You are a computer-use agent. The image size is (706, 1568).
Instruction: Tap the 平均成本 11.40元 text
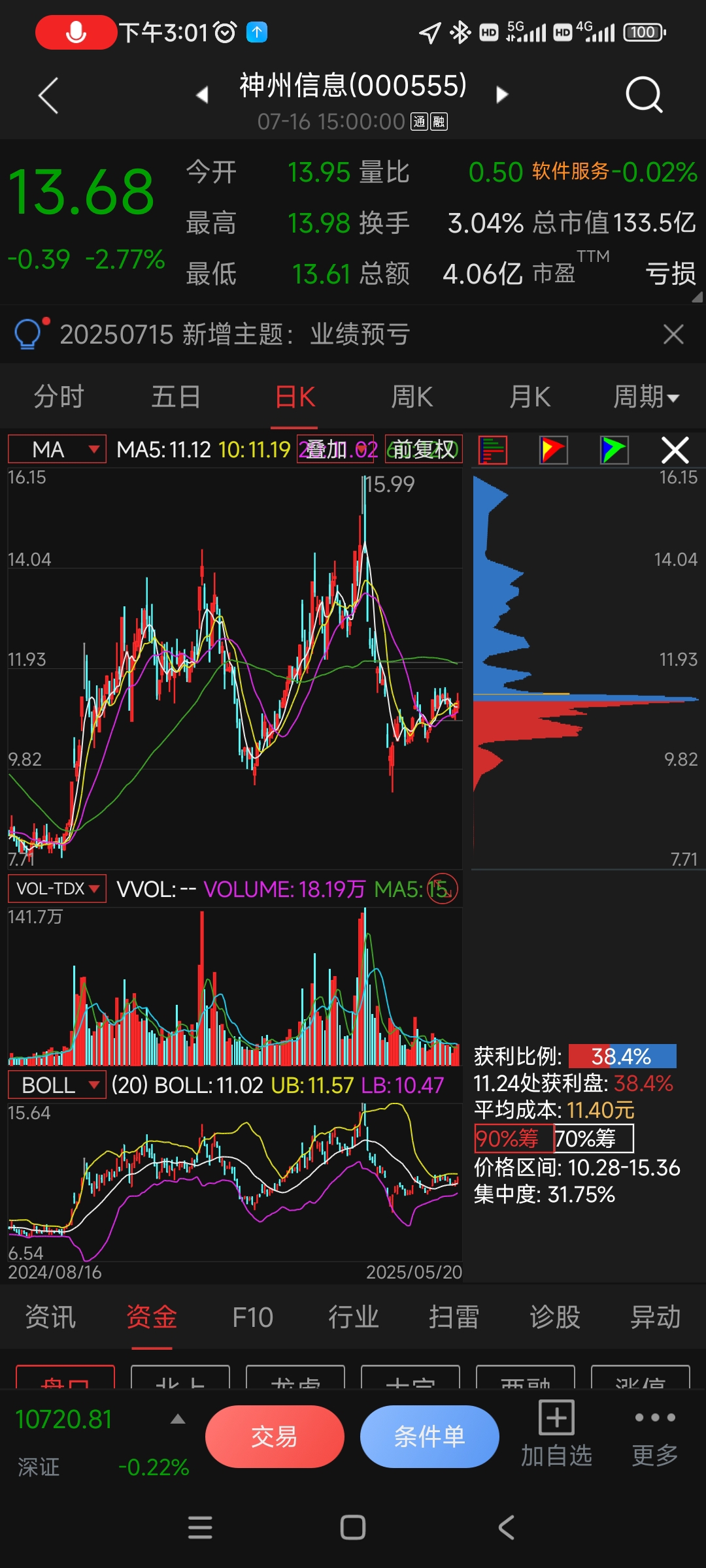(x=554, y=1110)
